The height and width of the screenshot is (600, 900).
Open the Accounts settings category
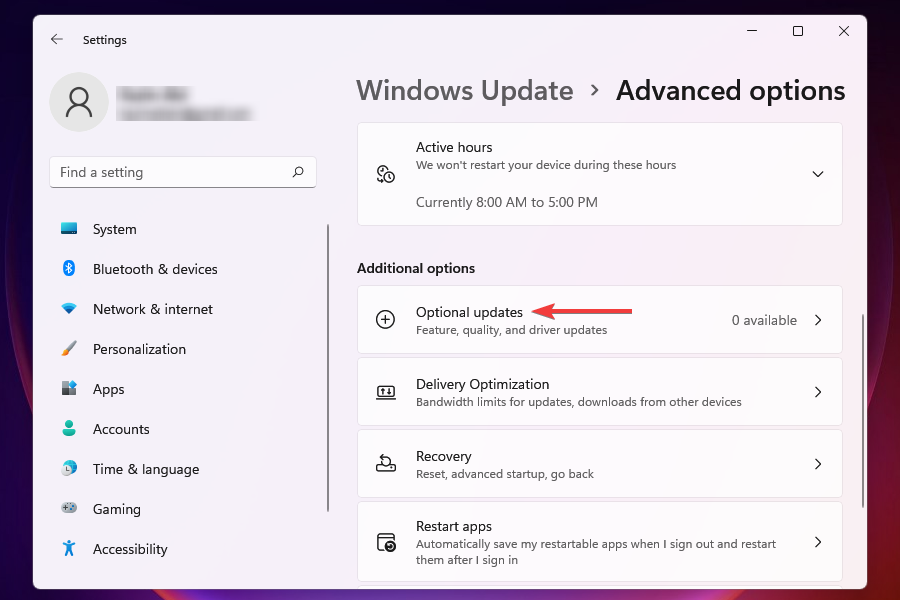pos(121,429)
